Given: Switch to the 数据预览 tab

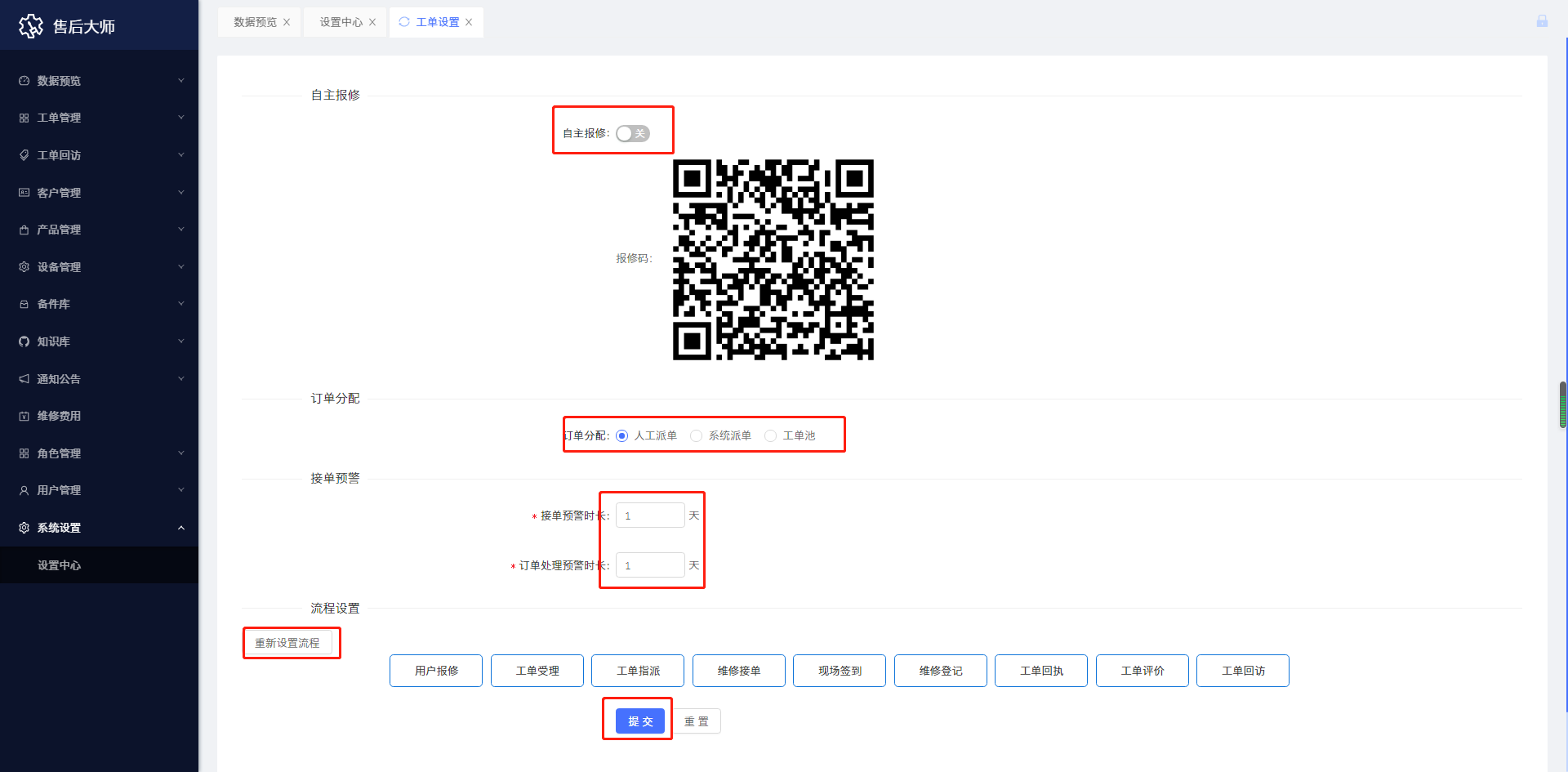Looking at the screenshot, I should coord(255,22).
